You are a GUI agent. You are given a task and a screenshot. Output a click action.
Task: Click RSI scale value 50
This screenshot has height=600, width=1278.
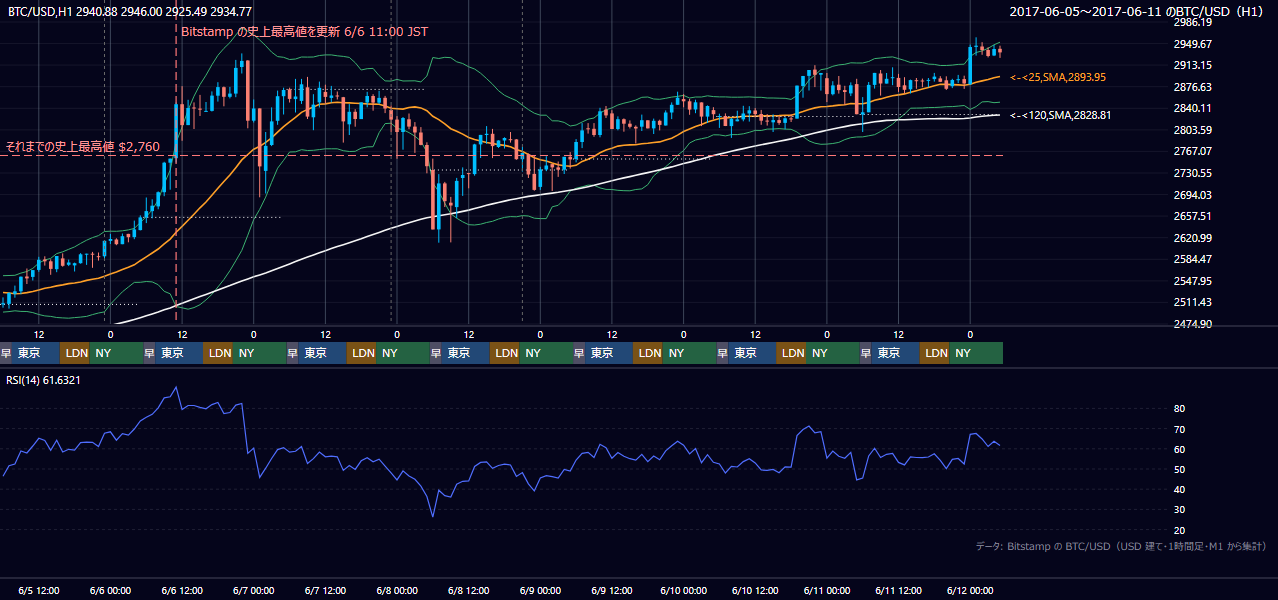[x=1179, y=469]
